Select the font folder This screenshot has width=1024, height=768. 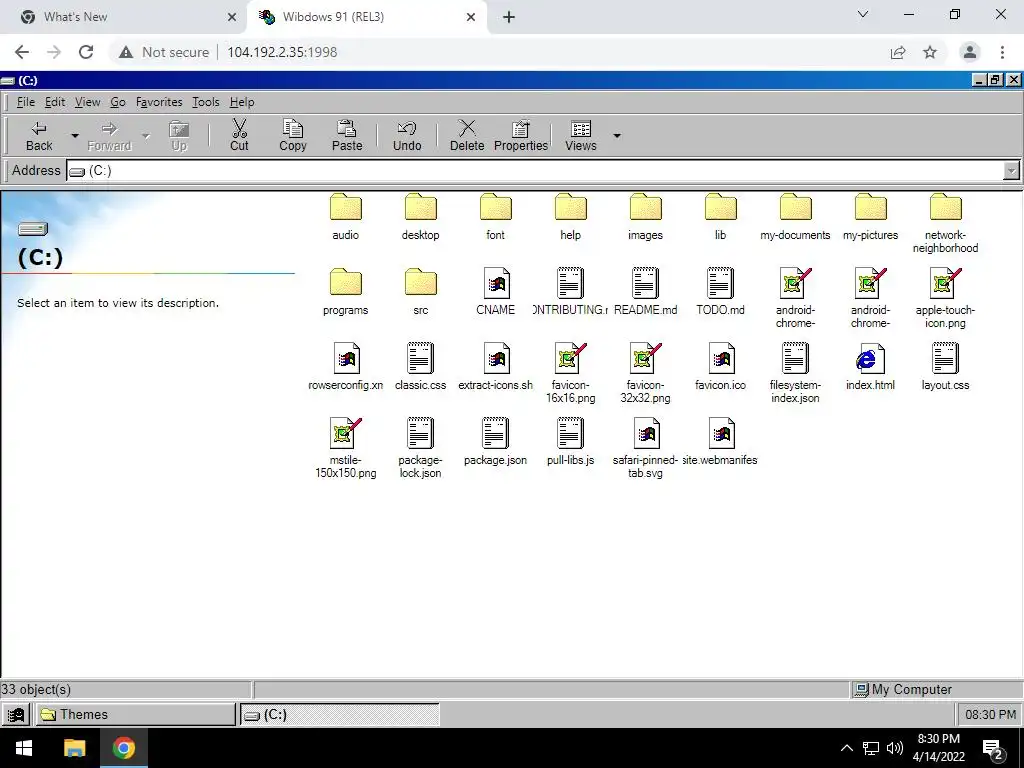[x=496, y=217]
